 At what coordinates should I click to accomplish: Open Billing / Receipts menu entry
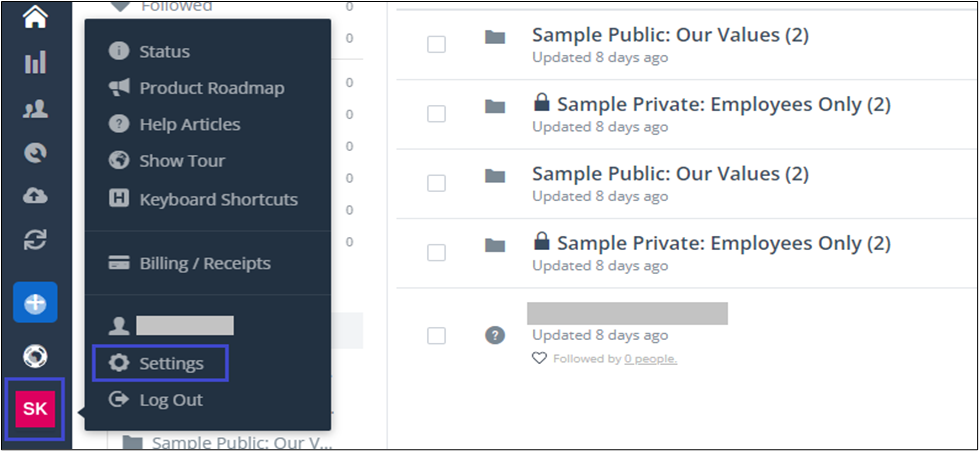point(205,263)
